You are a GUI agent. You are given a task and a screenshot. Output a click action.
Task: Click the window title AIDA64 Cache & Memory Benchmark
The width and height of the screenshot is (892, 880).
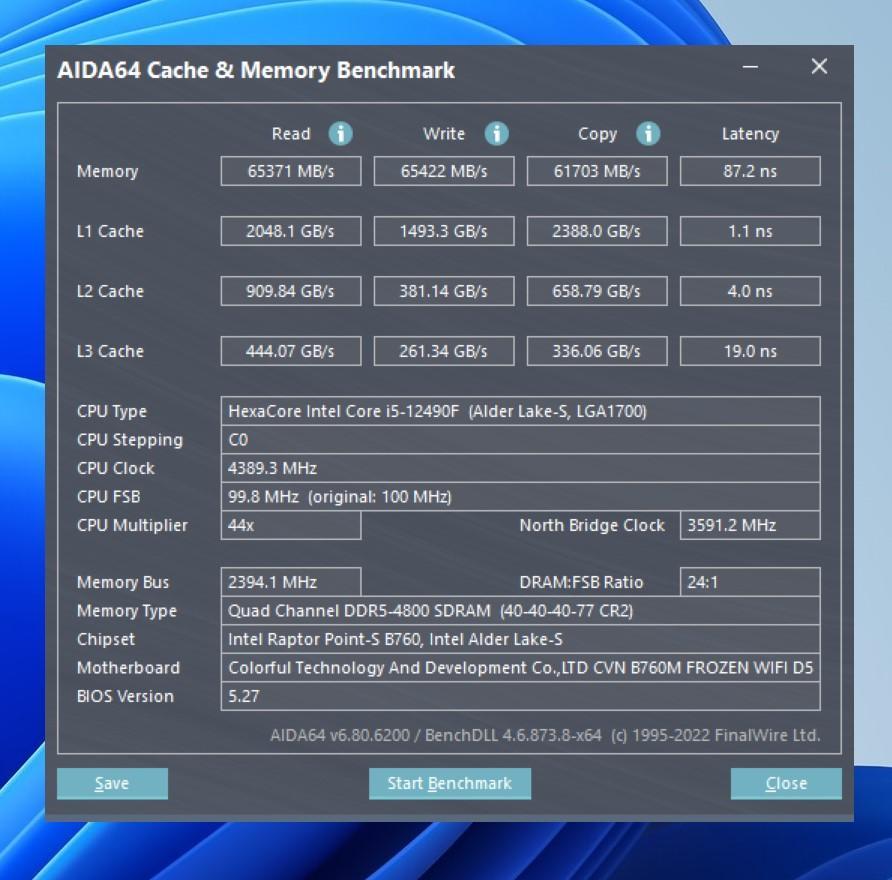tap(256, 70)
